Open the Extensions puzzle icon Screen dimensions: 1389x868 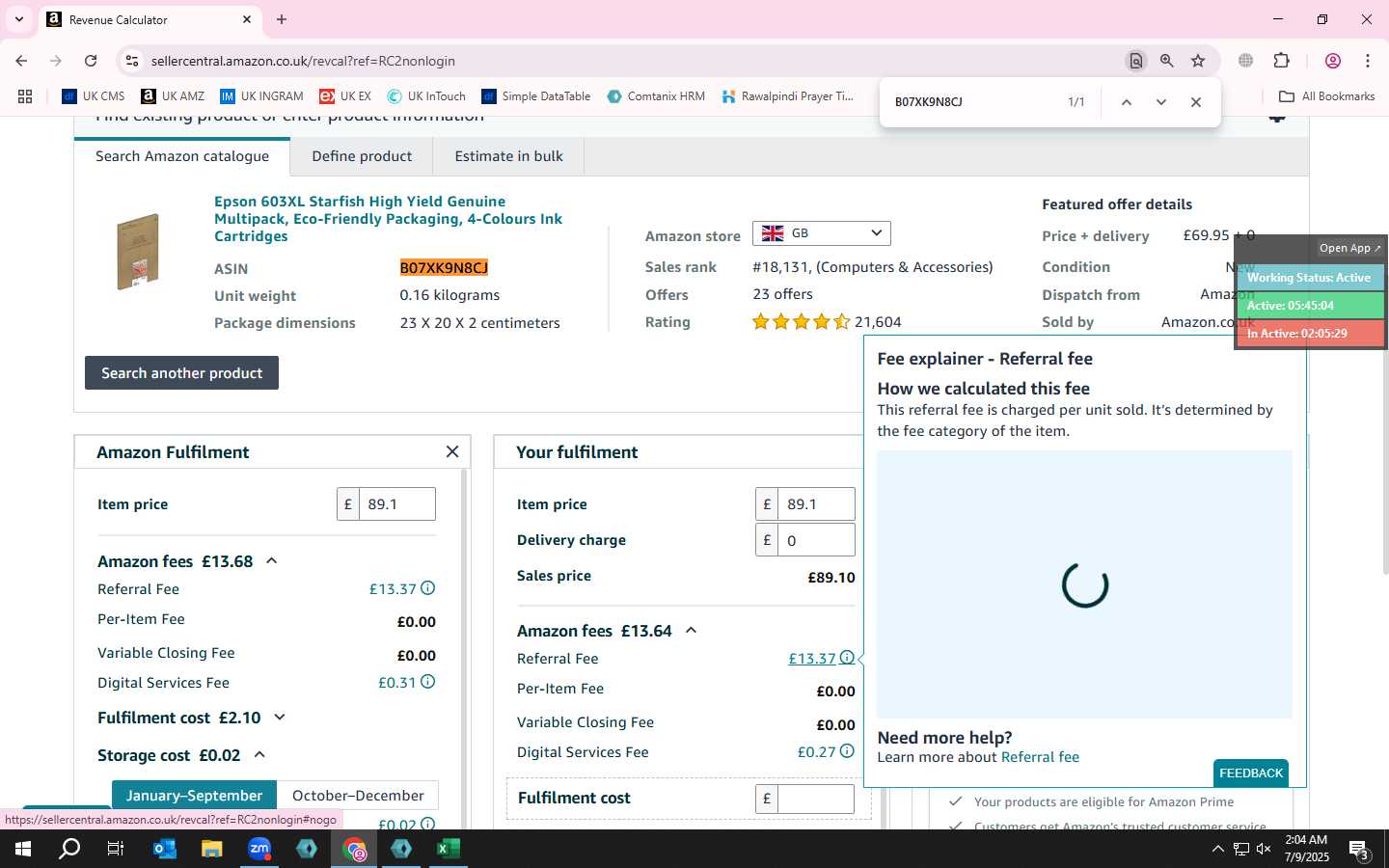(1282, 61)
